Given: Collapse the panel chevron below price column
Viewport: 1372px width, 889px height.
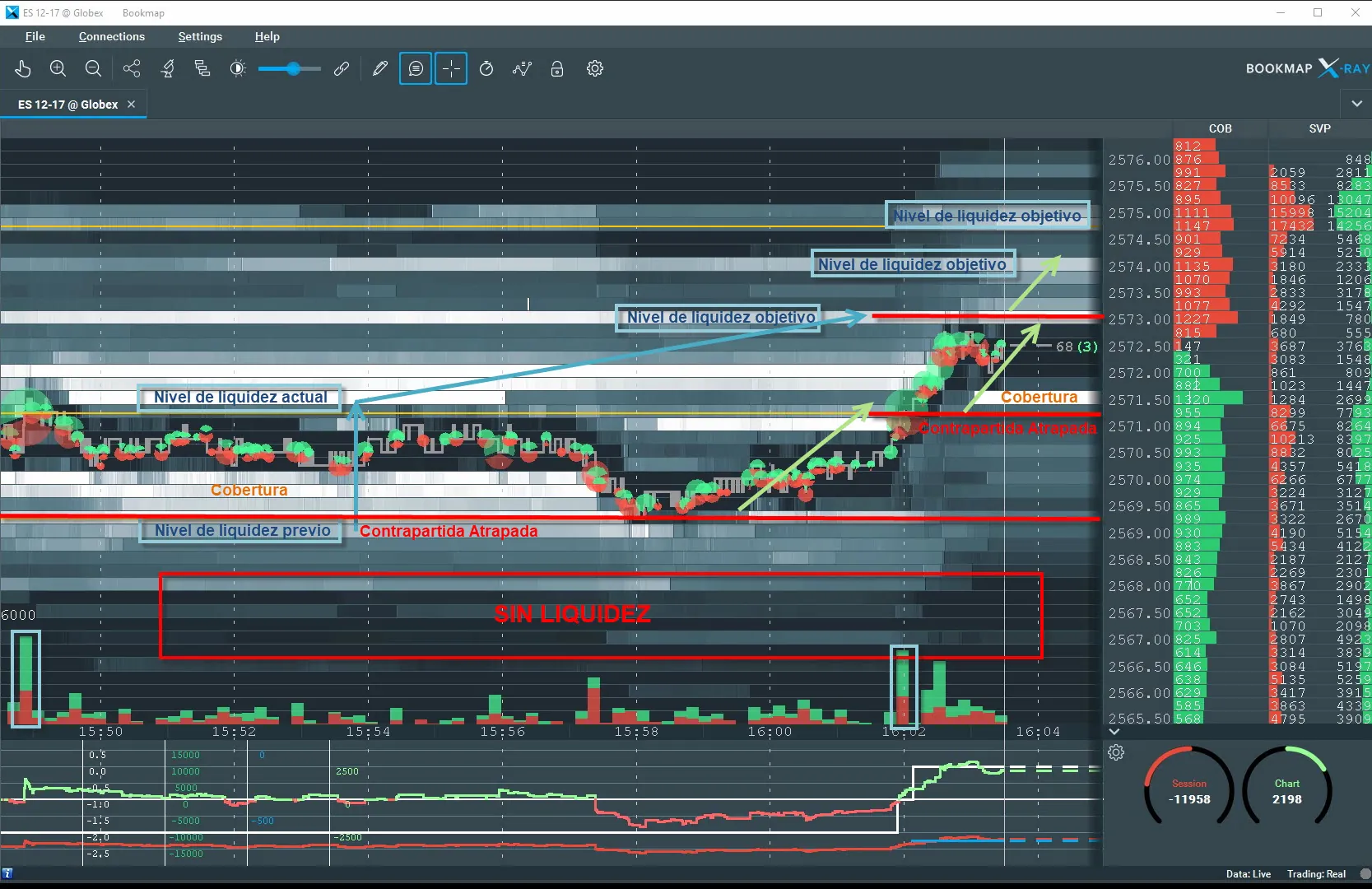Looking at the screenshot, I should (1114, 732).
